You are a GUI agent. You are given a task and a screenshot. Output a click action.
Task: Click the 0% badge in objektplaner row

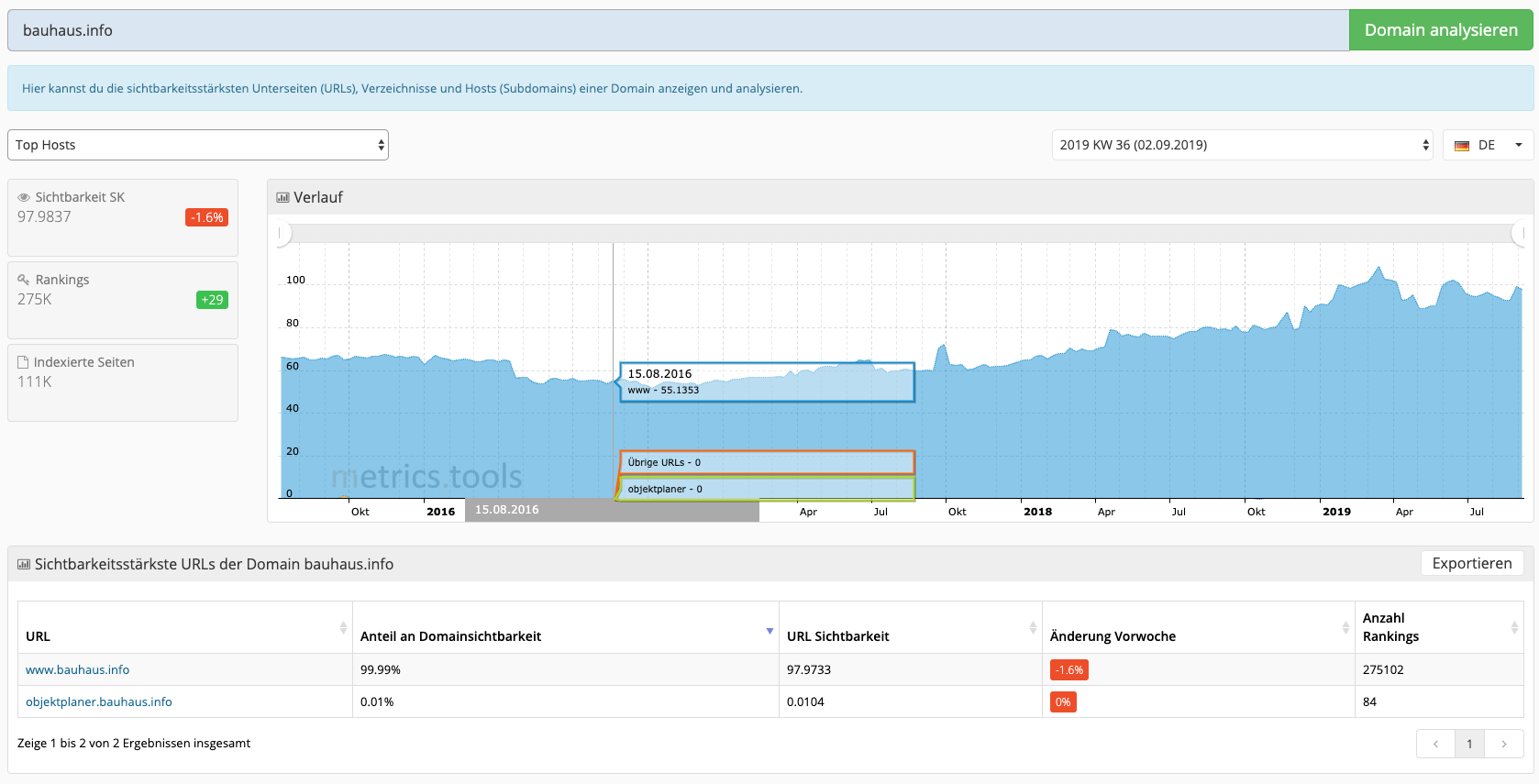(x=1063, y=701)
